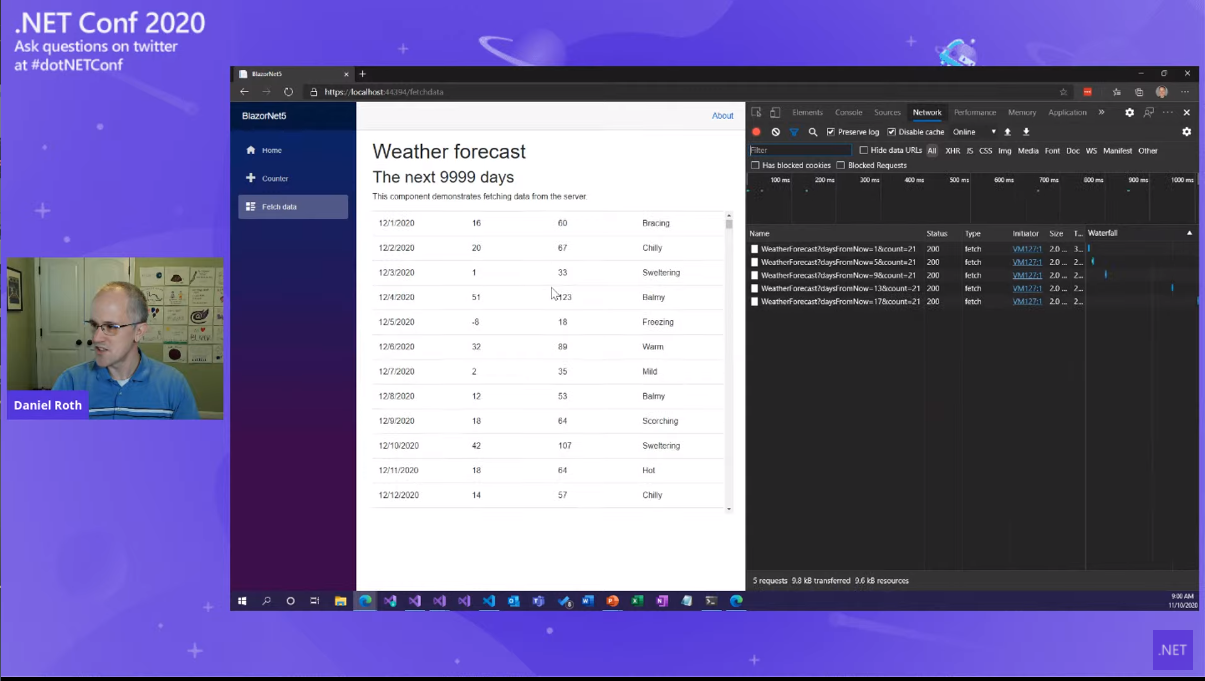Check Has blocked cookies checkbox
The height and width of the screenshot is (681, 1205).
(755, 165)
